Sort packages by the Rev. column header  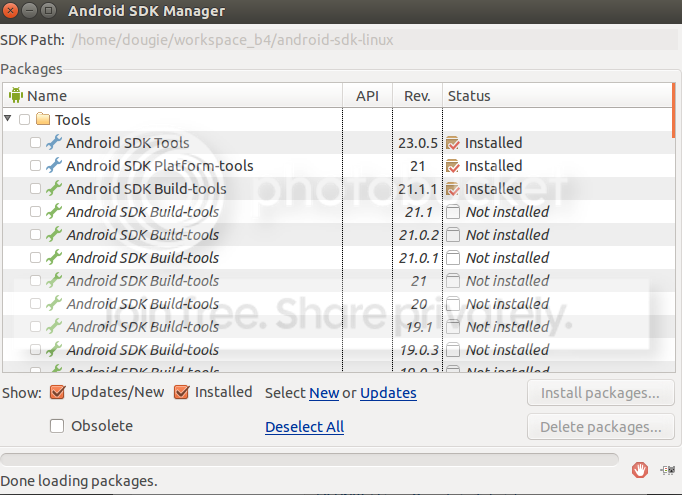417,96
